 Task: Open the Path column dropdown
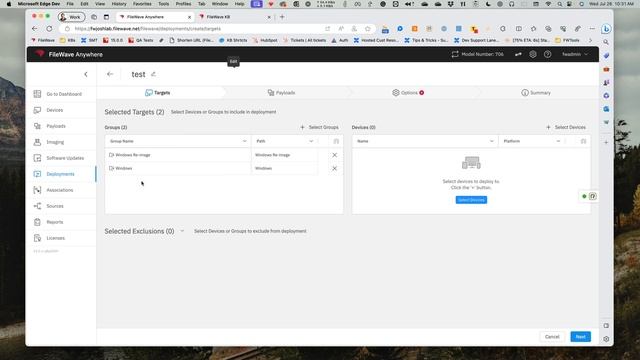click(x=311, y=141)
